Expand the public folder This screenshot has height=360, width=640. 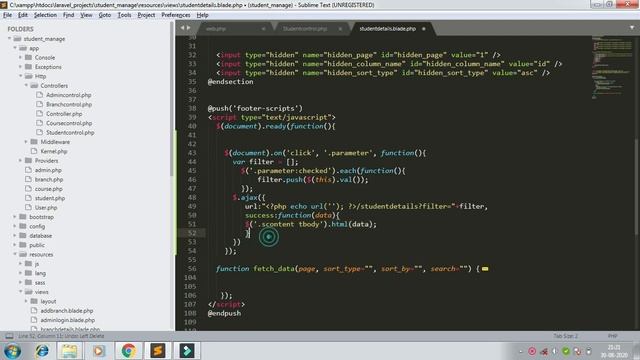tap(15, 245)
